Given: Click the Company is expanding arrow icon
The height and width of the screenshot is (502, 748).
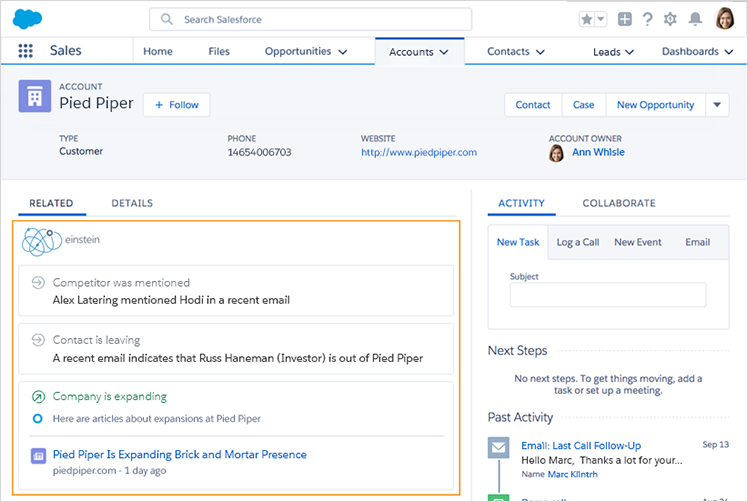Looking at the screenshot, I should (x=38, y=397).
